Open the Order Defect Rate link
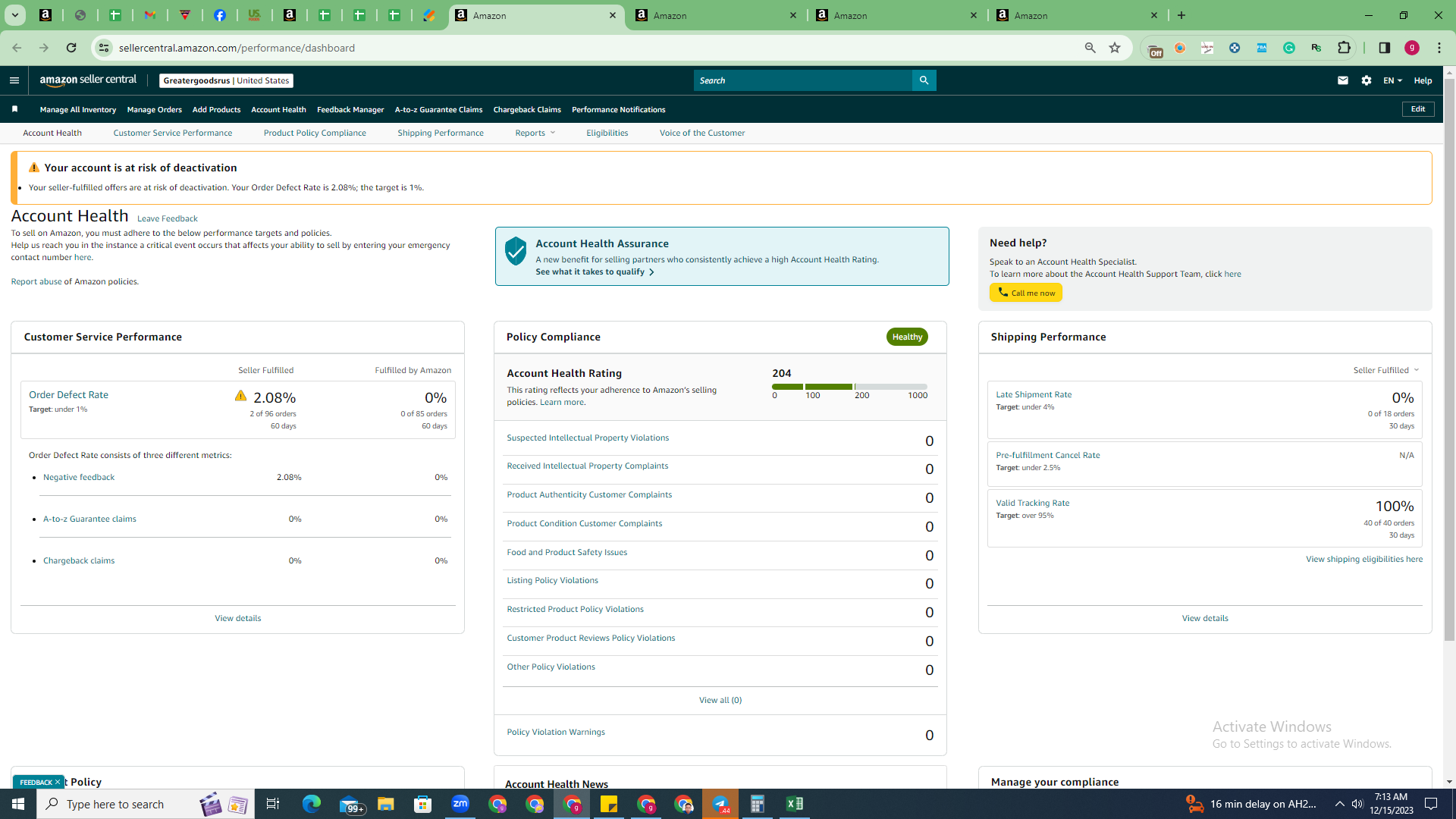The image size is (1456, 819). (x=68, y=394)
